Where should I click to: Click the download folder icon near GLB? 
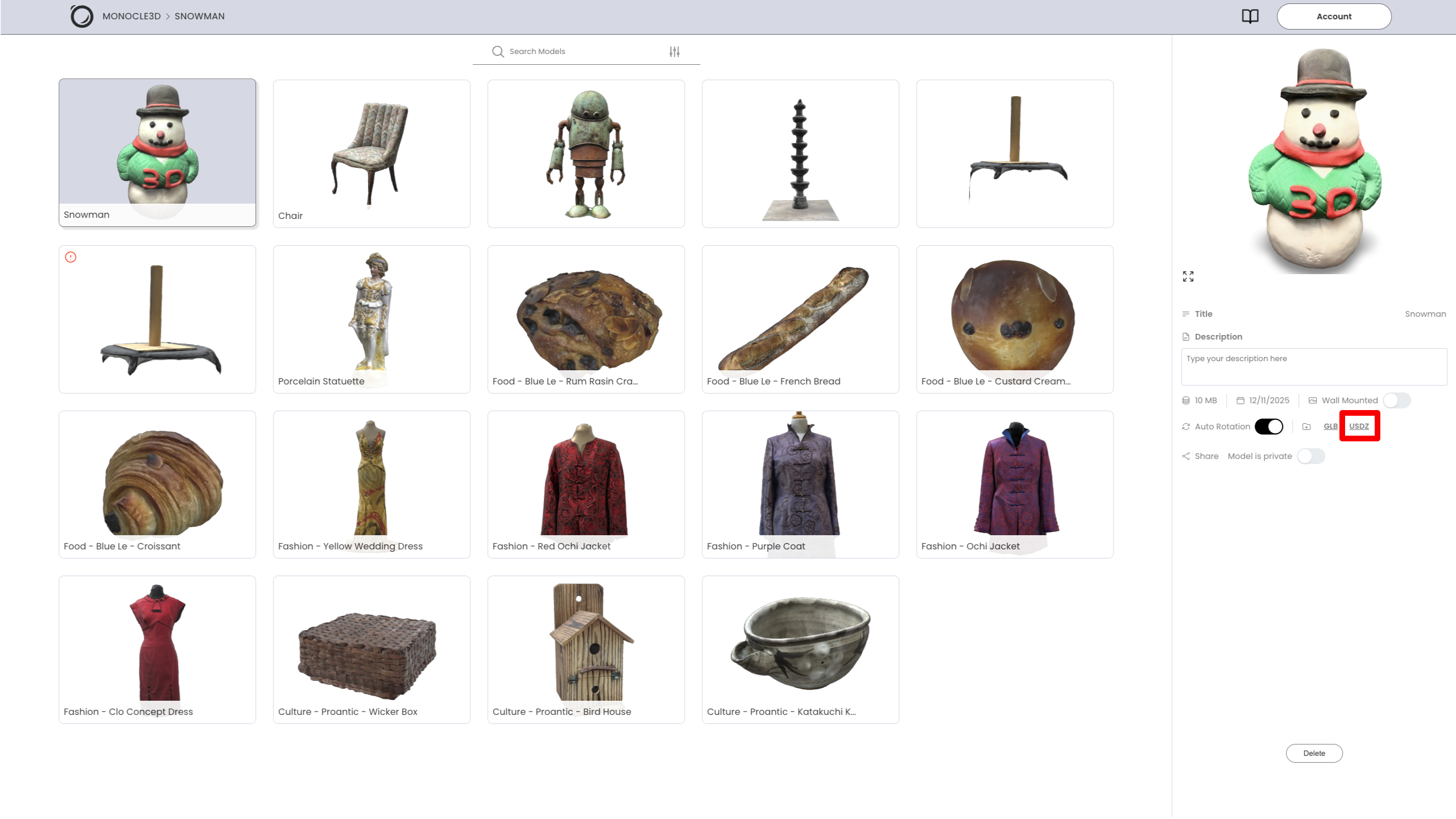click(x=1306, y=426)
